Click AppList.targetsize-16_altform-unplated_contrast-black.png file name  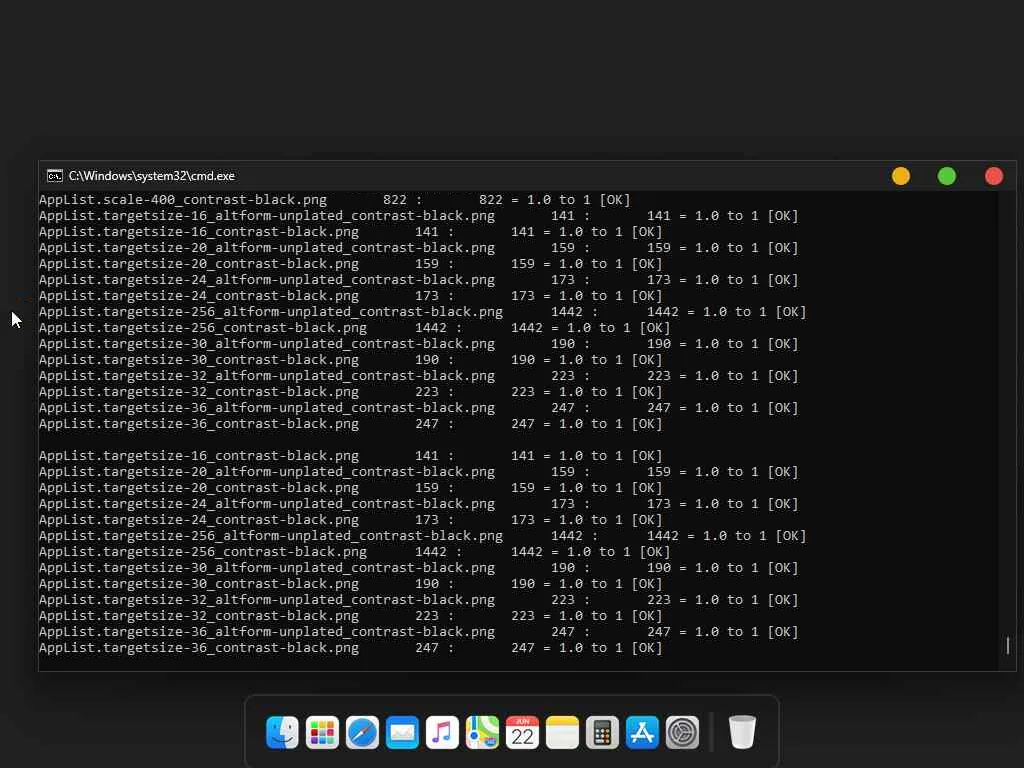(x=266, y=216)
